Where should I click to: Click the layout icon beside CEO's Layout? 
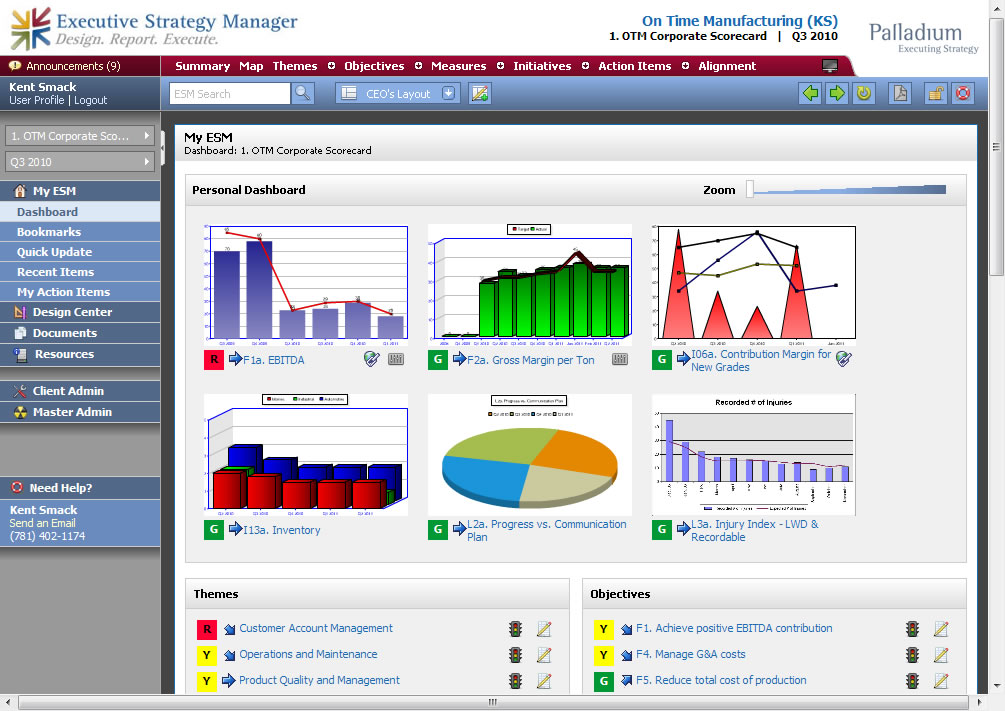click(x=349, y=94)
